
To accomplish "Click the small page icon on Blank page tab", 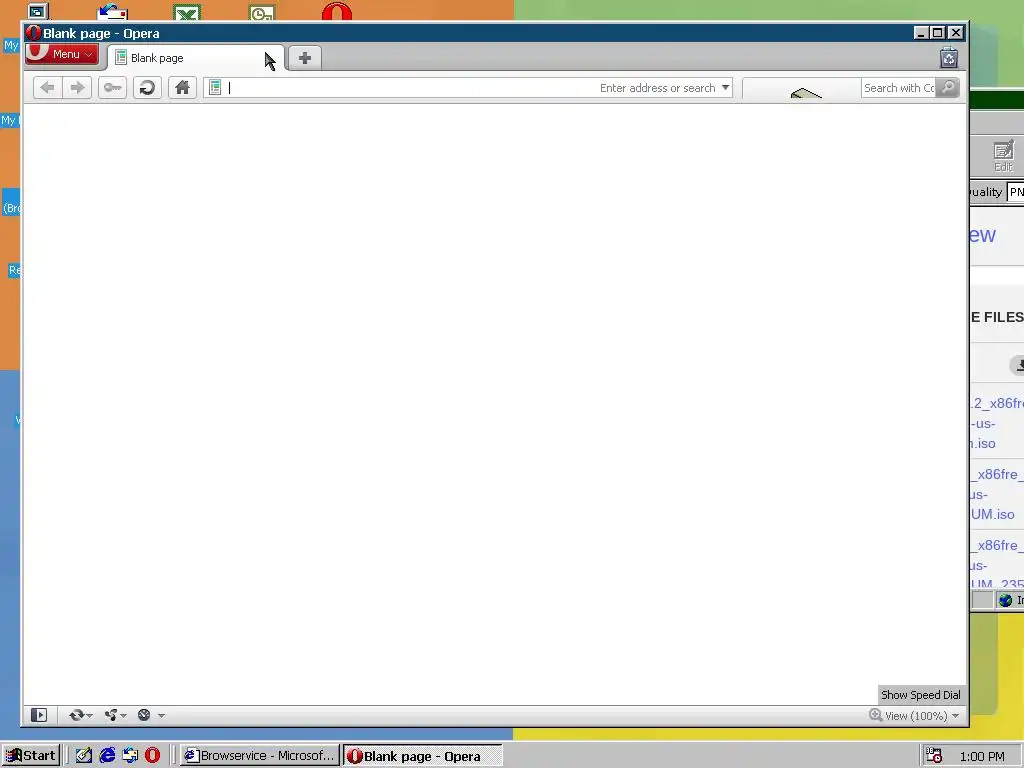I will (x=121, y=57).
